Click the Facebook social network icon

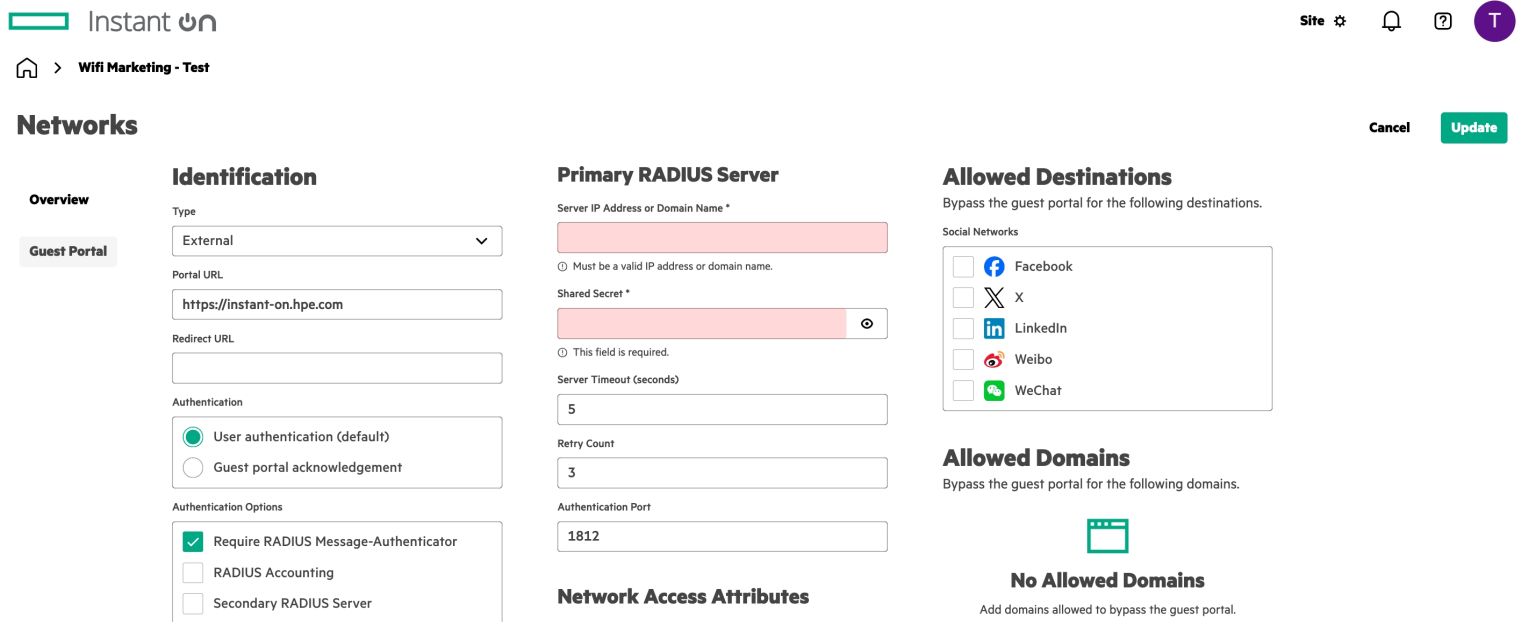pyautogui.click(x=994, y=266)
